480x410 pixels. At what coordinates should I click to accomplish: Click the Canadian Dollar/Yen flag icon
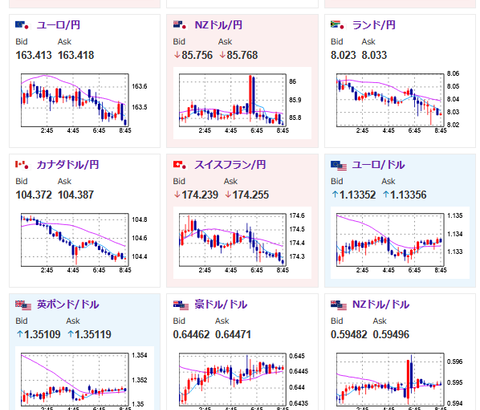(22, 165)
